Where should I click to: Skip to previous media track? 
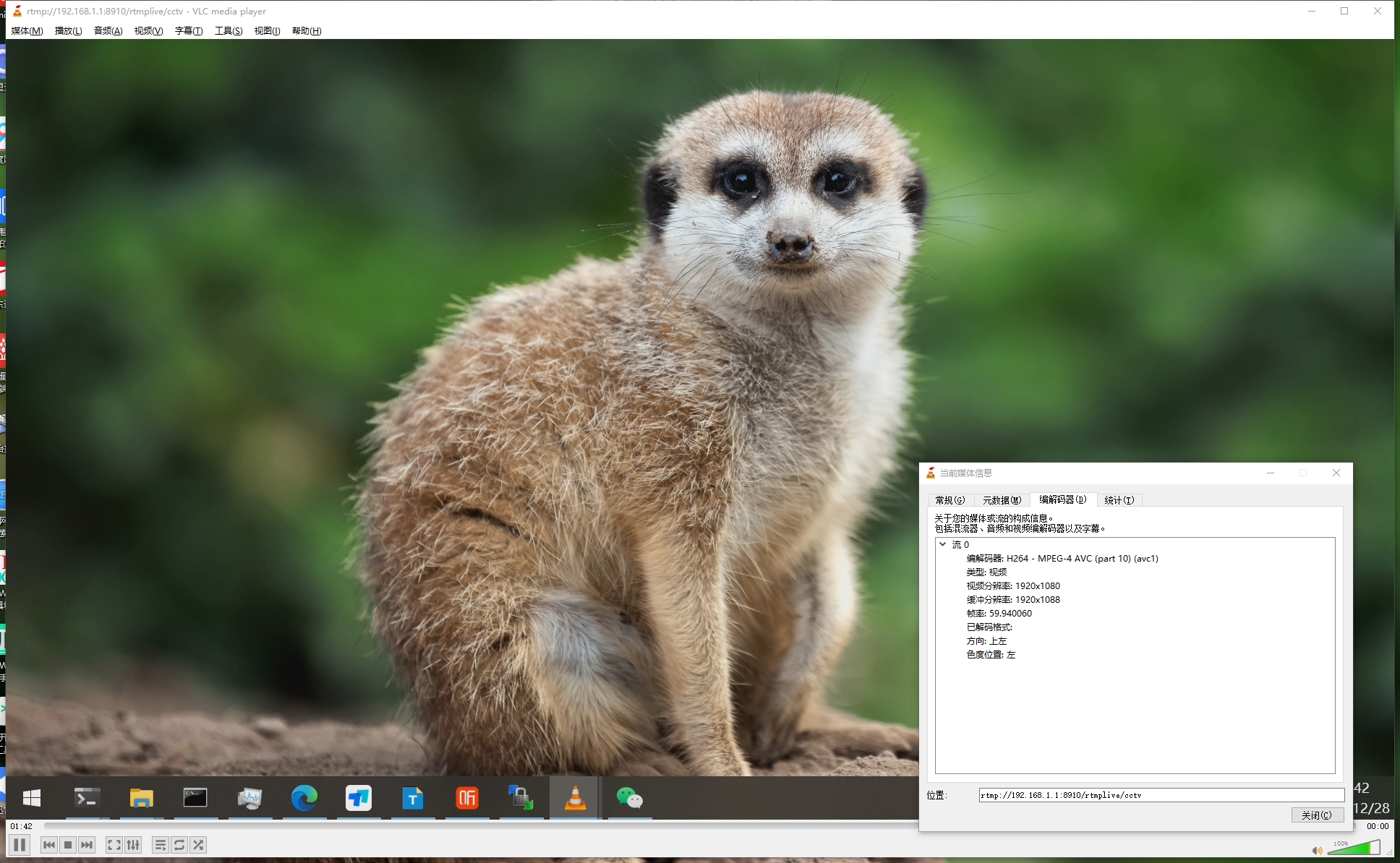(49, 845)
